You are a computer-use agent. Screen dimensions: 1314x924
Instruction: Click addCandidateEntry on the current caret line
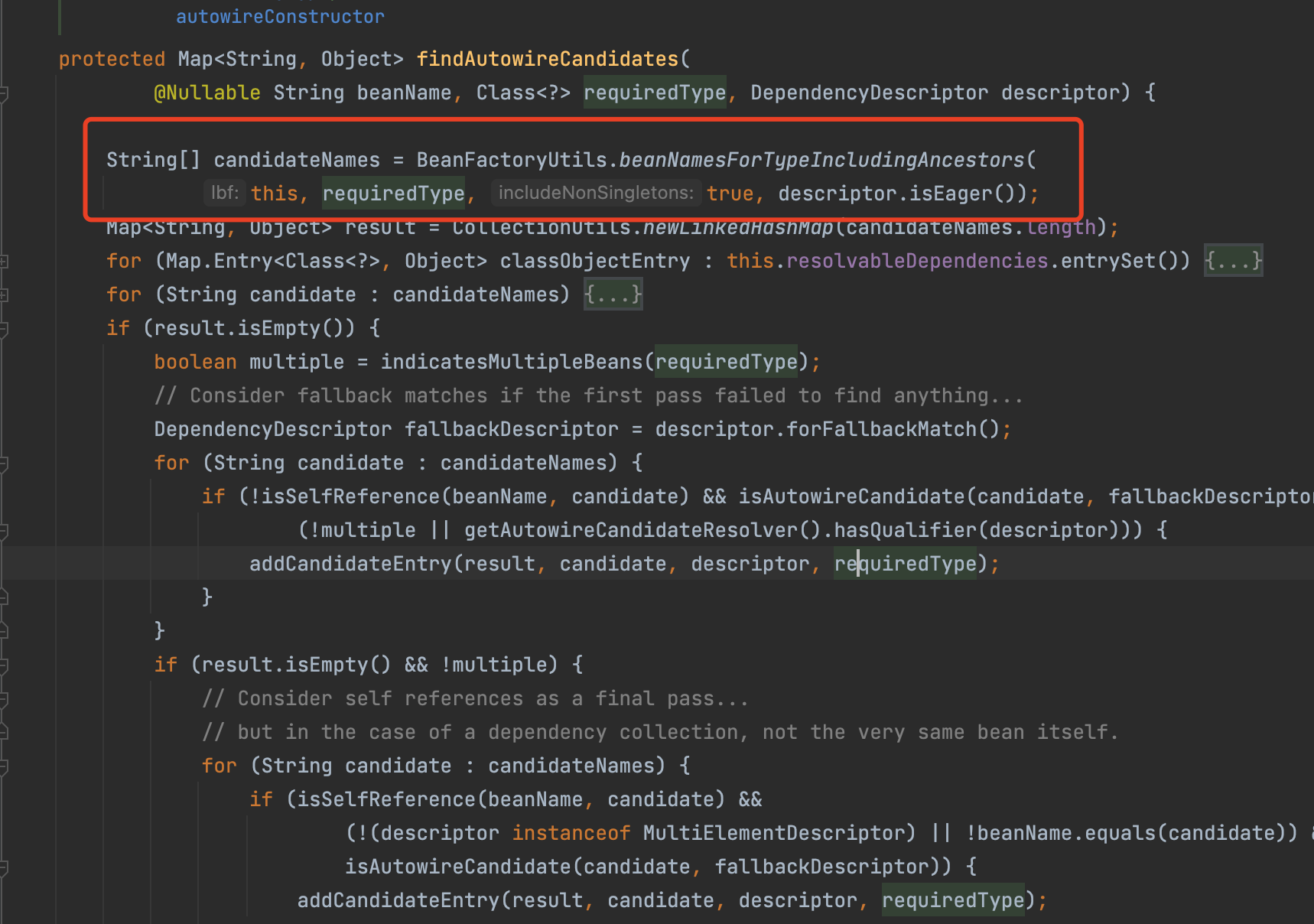[350, 564]
